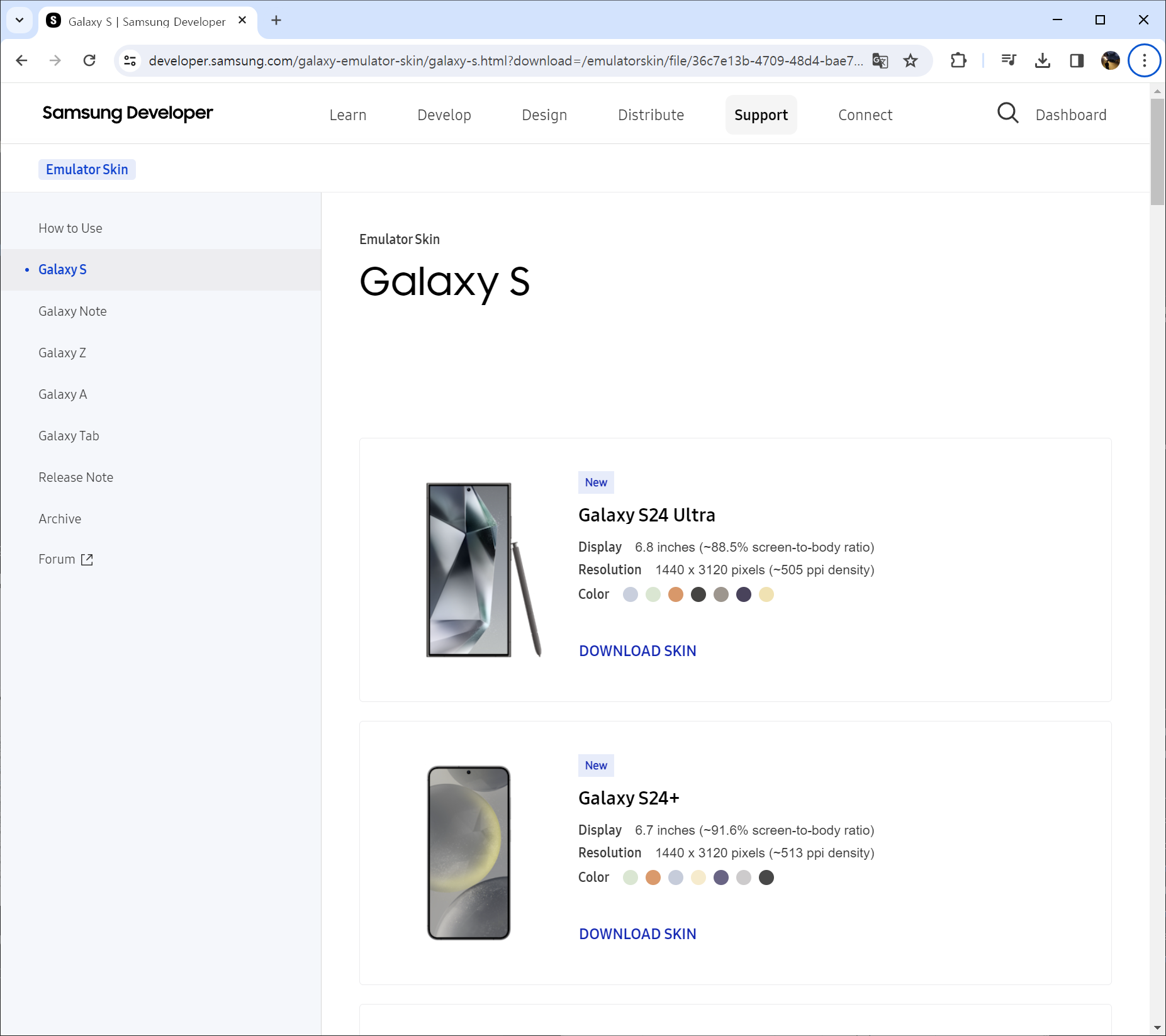This screenshot has width=1166, height=1036.
Task: Select the light blue color for S24 Ultra
Action: point(631,594)
